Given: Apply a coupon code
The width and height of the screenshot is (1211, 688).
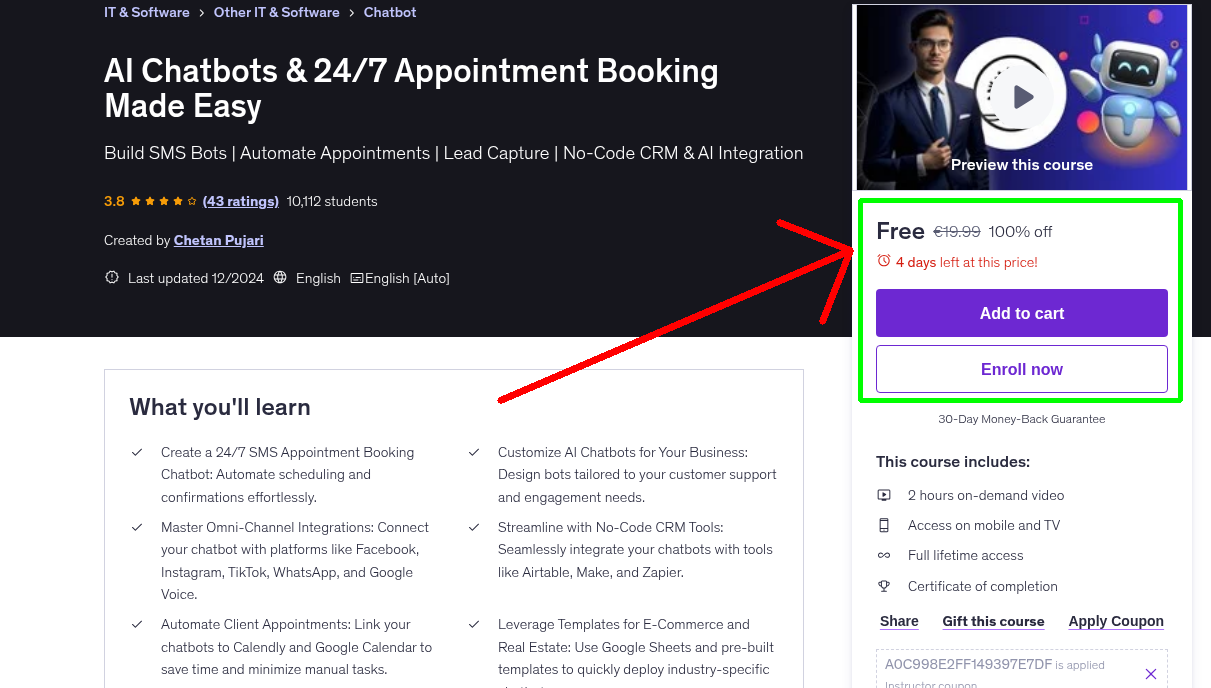Looking at the screenshot, I should click(x=1116, y=621).
